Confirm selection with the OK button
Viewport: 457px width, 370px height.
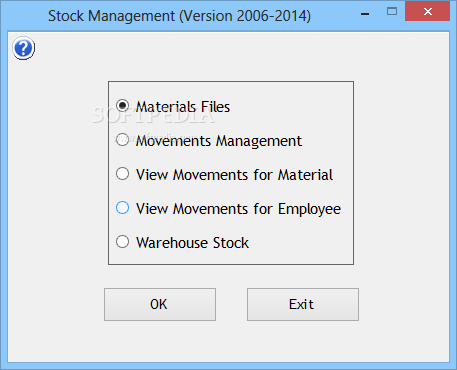[x=160, y=304]
